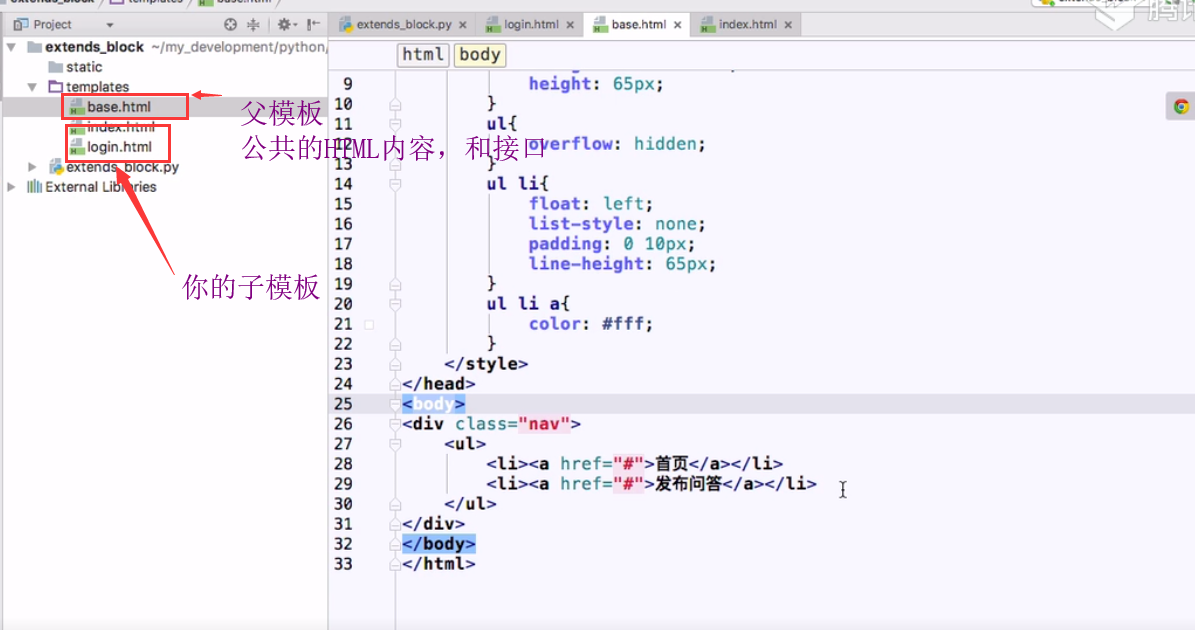Click the 'color: #fff;' code line
The height and width of the screenshot is (630, 1195).
click(x=591, y=324)
